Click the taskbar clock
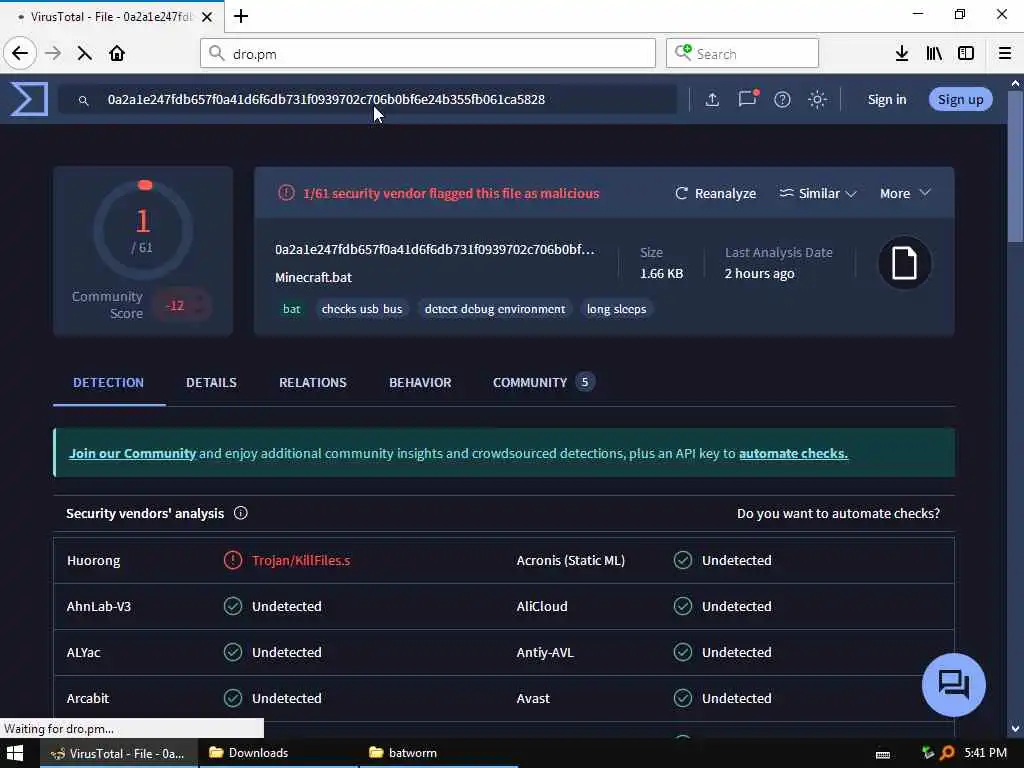 pyautogui.click(x=985, y=753)
